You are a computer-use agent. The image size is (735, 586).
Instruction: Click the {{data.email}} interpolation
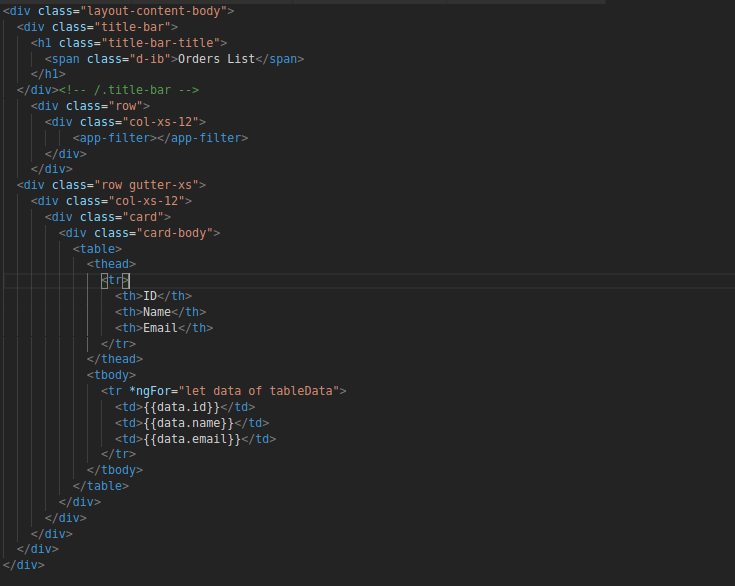192,438
